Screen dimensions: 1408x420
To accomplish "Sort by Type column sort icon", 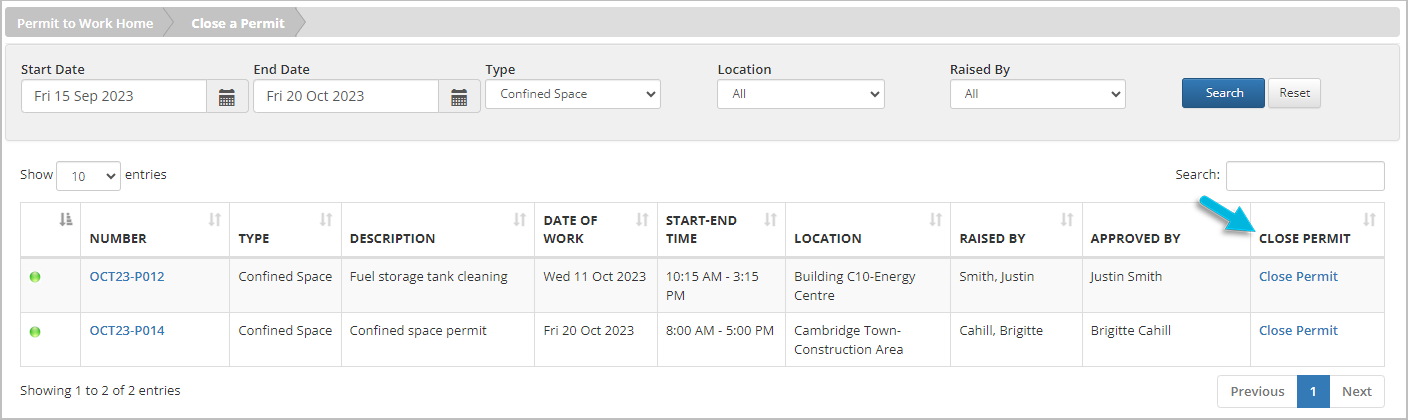I will [326, 220].
